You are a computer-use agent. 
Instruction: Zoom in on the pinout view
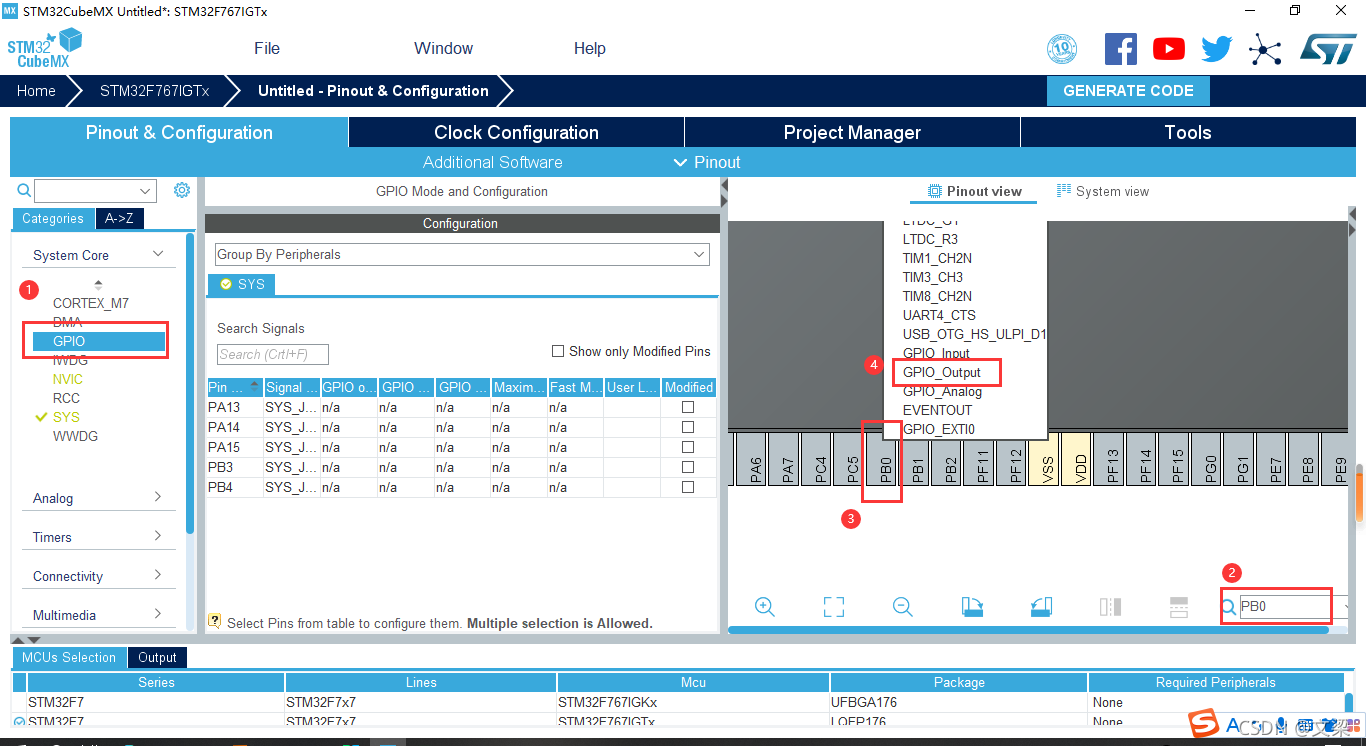[x=765, y=606]
